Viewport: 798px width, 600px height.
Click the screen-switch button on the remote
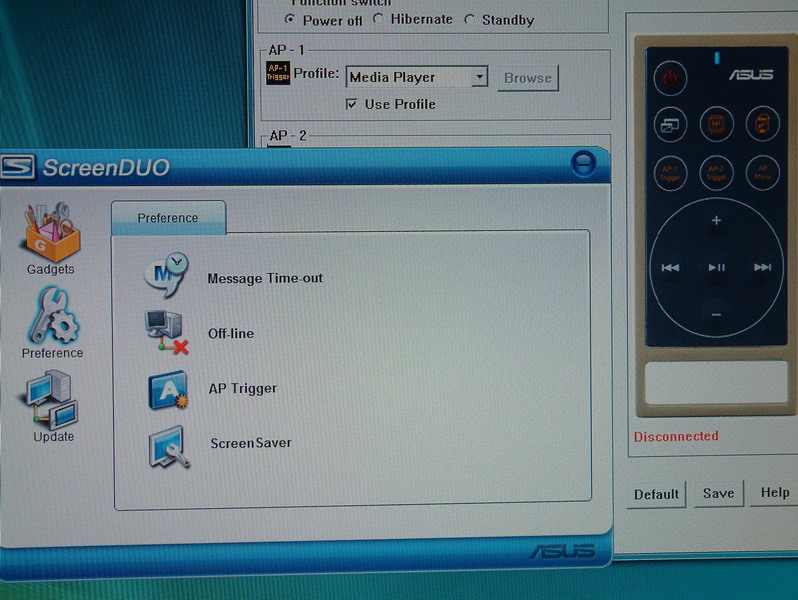pos(670,124)
